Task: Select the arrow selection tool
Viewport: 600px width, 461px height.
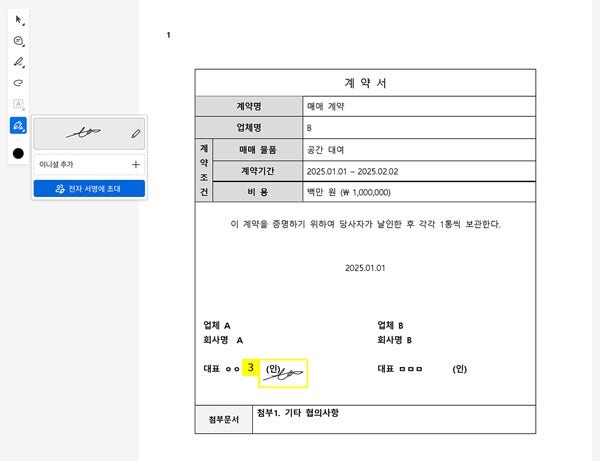Action: (x=18, y=20)
